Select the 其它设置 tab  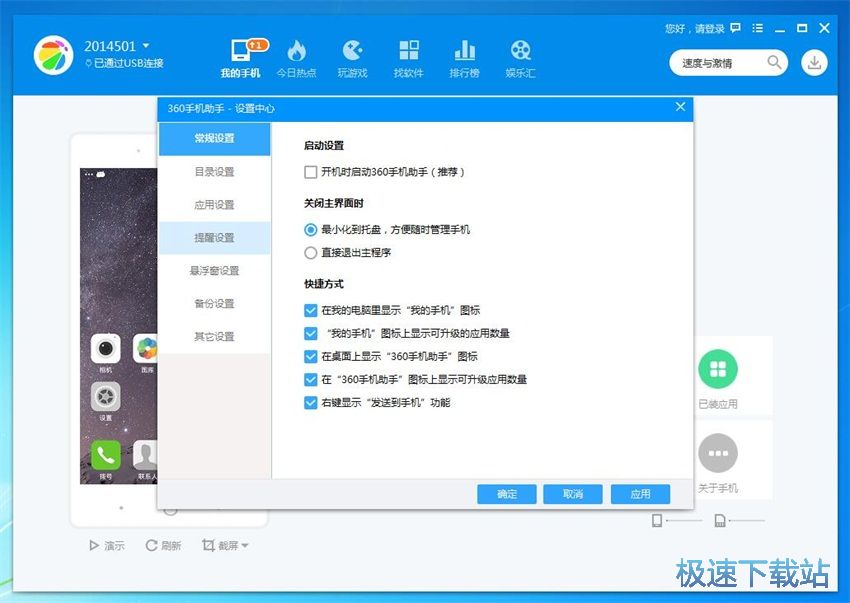click(x=215, y=337)
